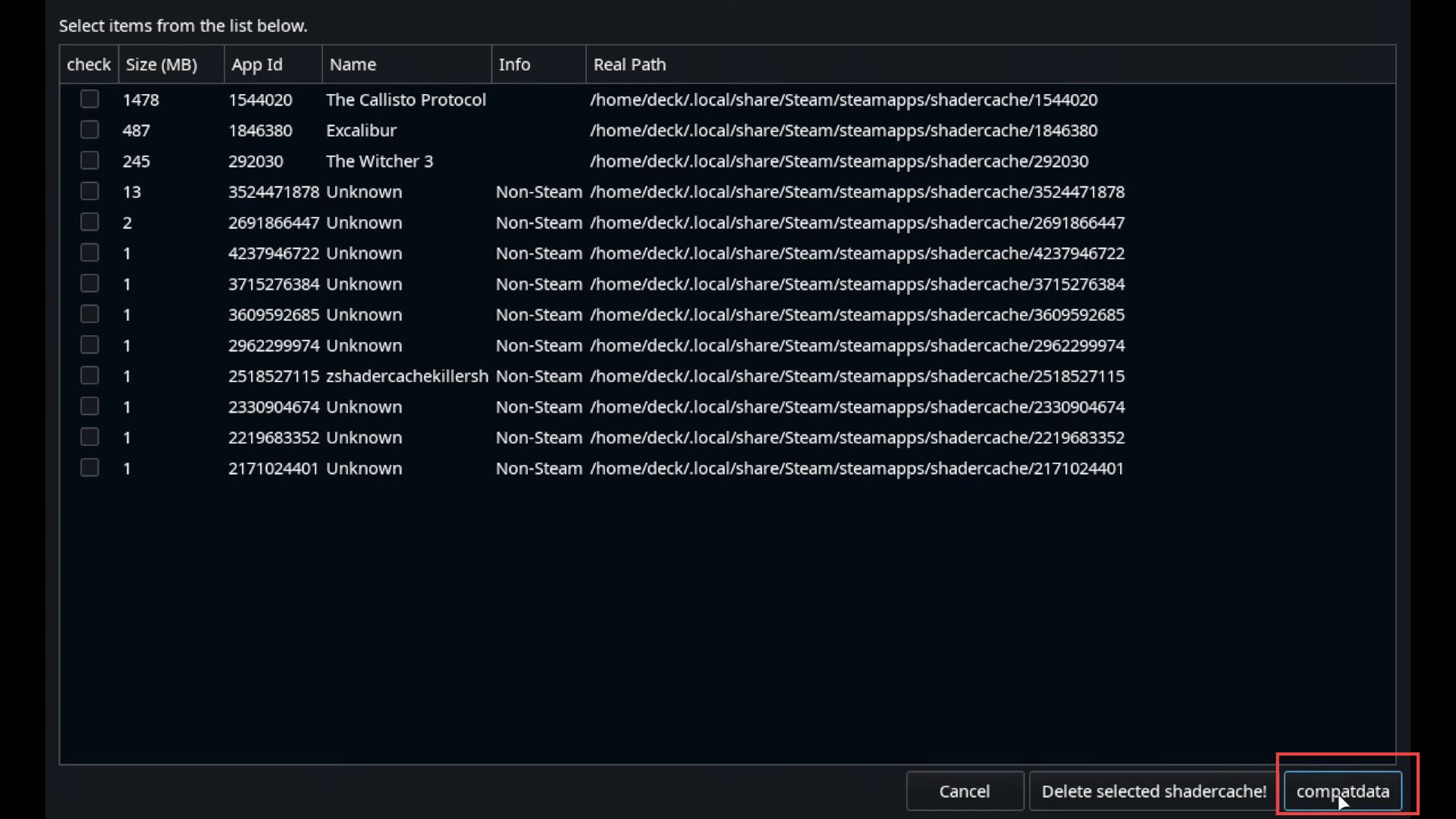
Task: Click path ending shadercache/3609592685
Action: 857,315
